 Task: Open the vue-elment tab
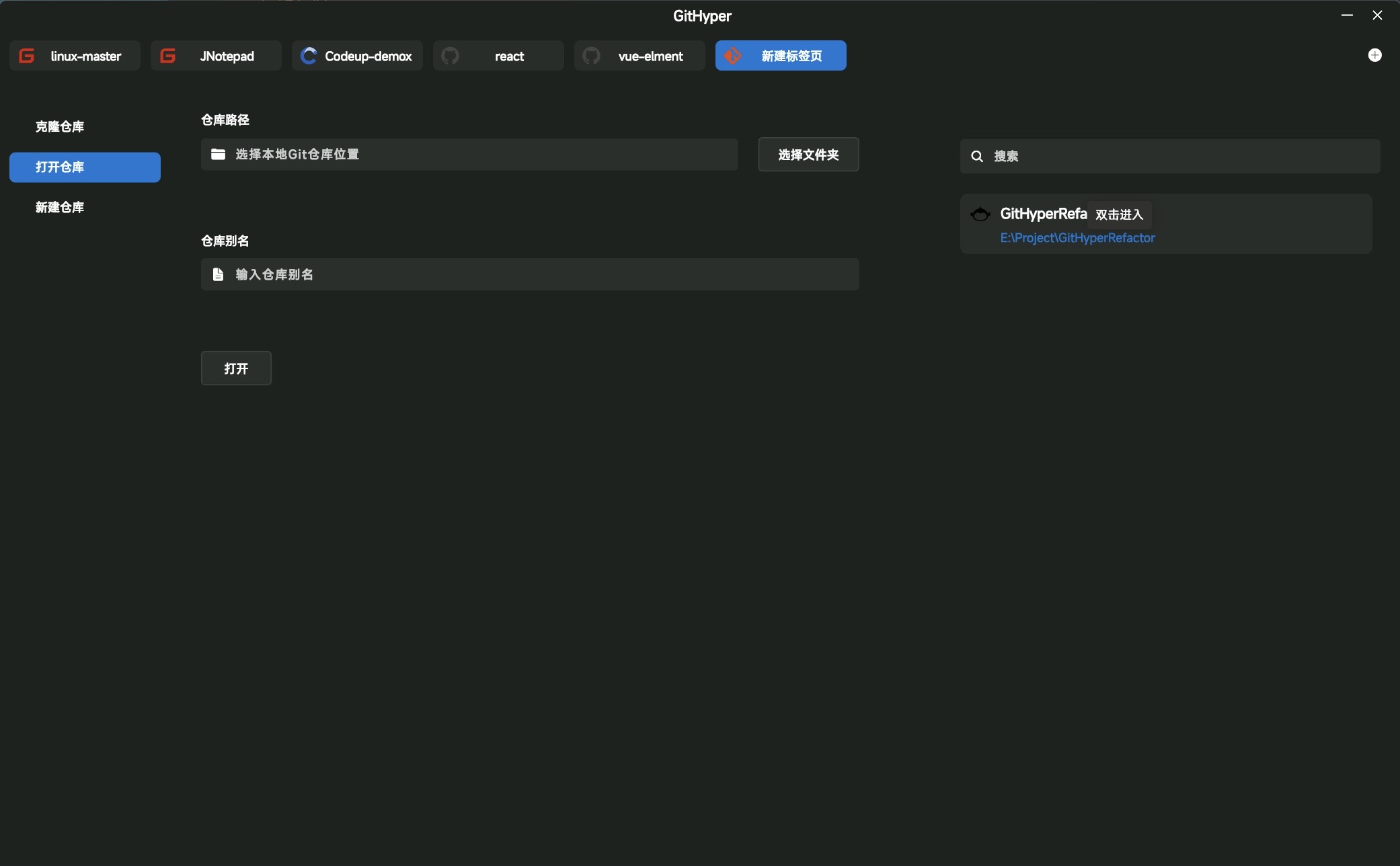639,56
